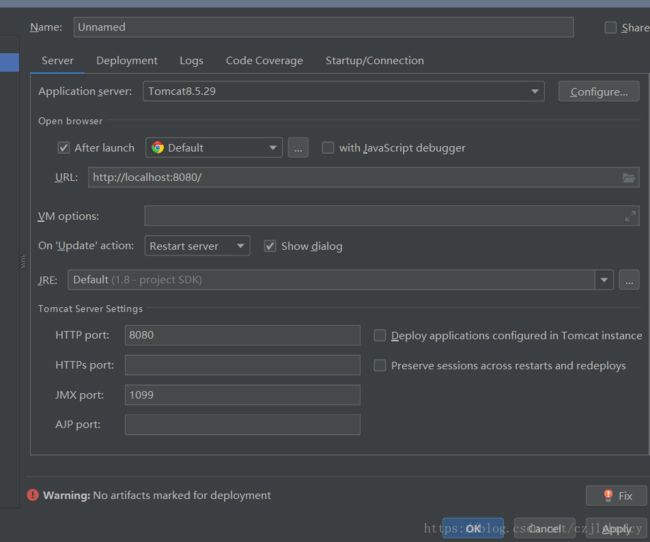This screenshot has height=542, width=650.
Task: Open the Startup/Connection tab
Action: (x=375, y=61)
